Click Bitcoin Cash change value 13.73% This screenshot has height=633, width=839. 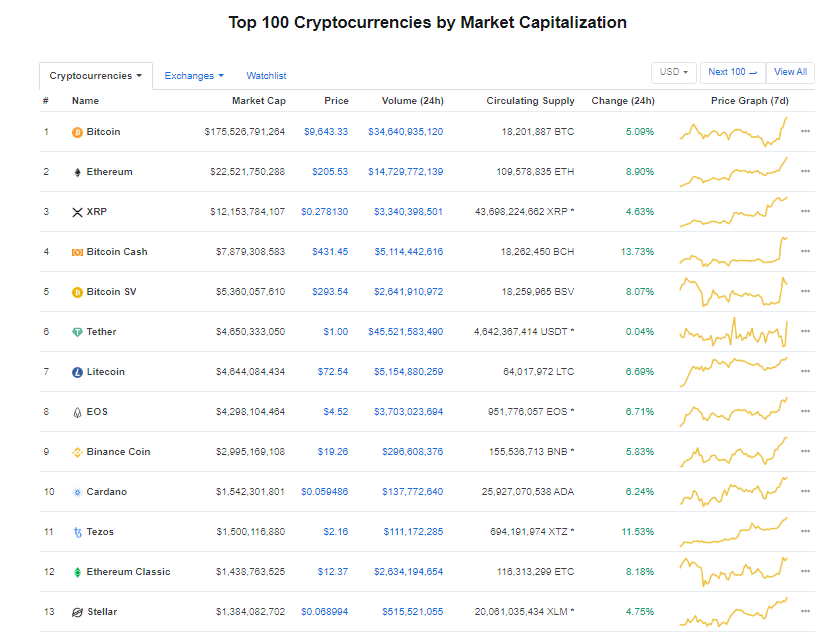click(637, 251)
